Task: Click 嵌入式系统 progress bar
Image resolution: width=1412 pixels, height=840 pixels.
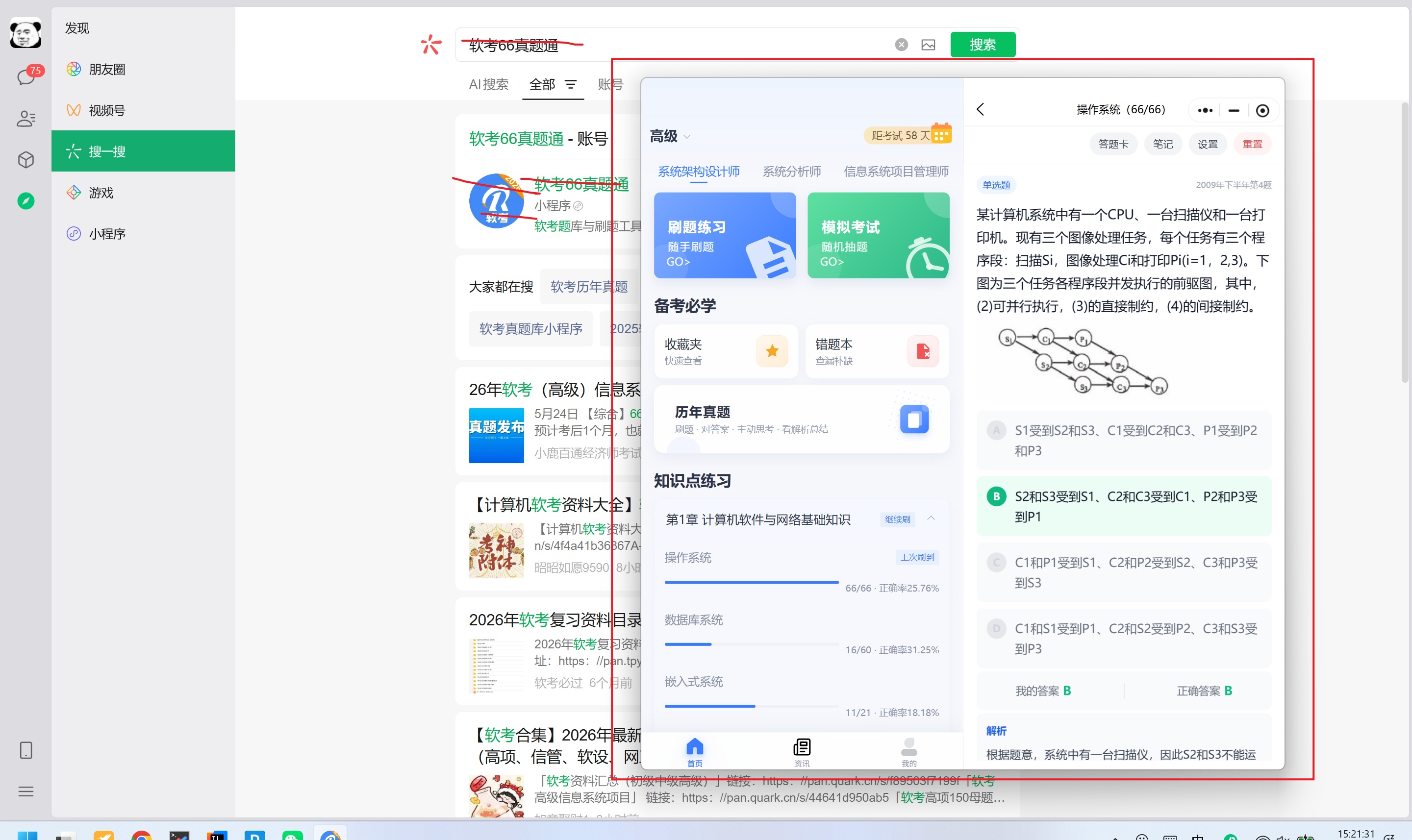Action: coord(751,706)
